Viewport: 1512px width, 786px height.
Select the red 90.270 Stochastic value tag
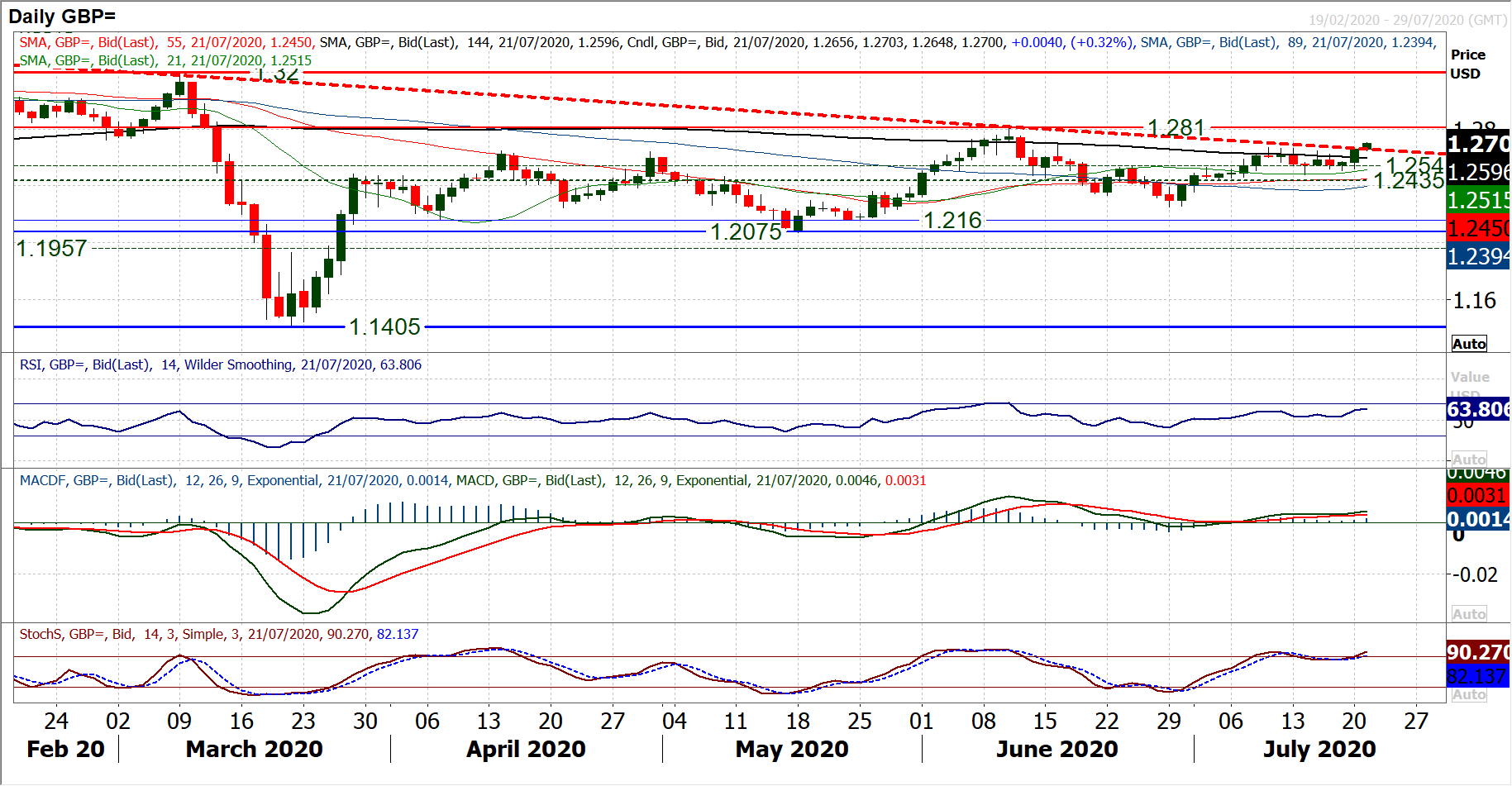pos(1478,652)
